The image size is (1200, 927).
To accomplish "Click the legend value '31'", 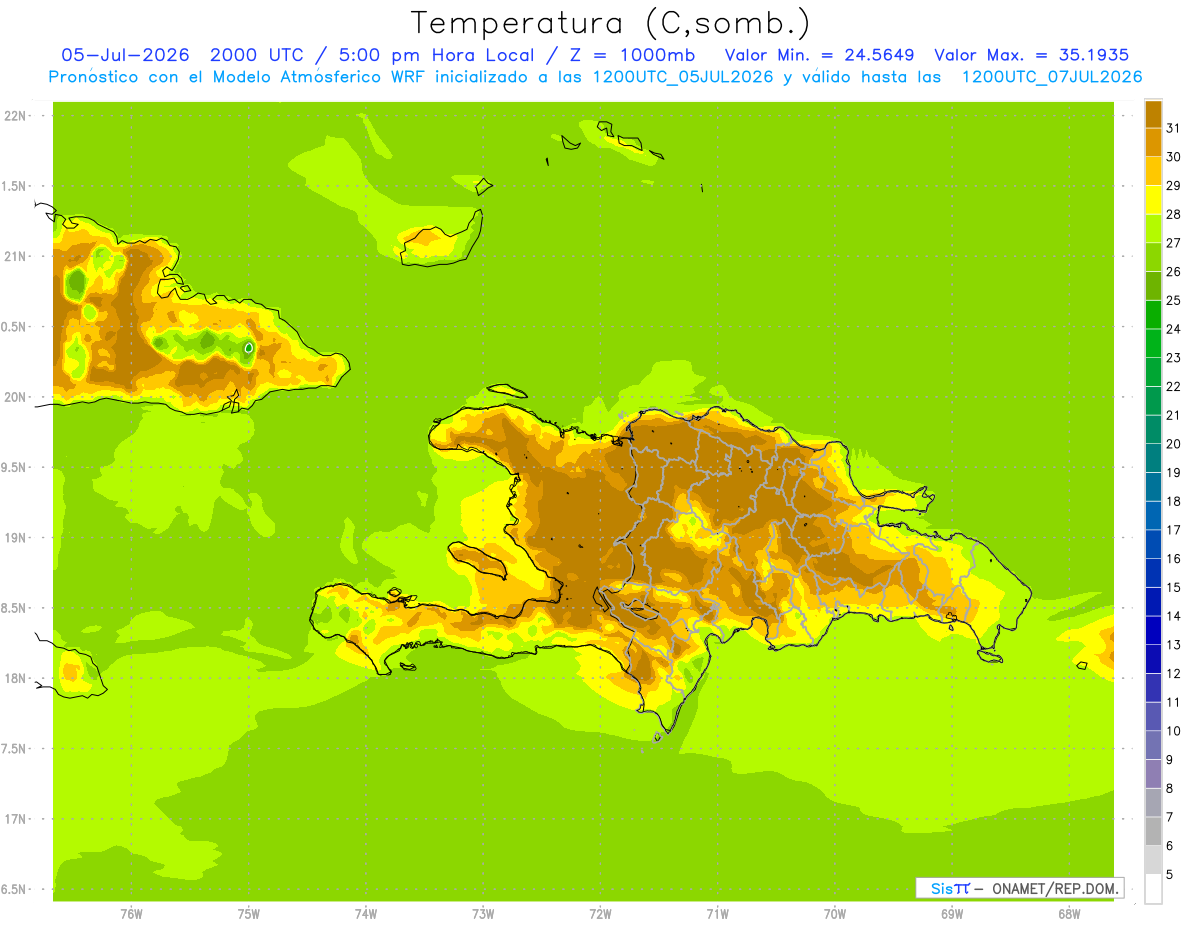I will click(1173, 128).
